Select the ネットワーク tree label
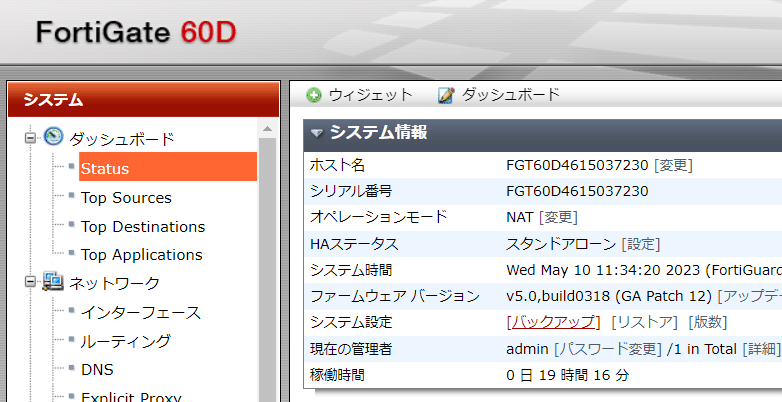Image resolution: width=782 pixels, height=402 pixels. click(x=114, y=283)
